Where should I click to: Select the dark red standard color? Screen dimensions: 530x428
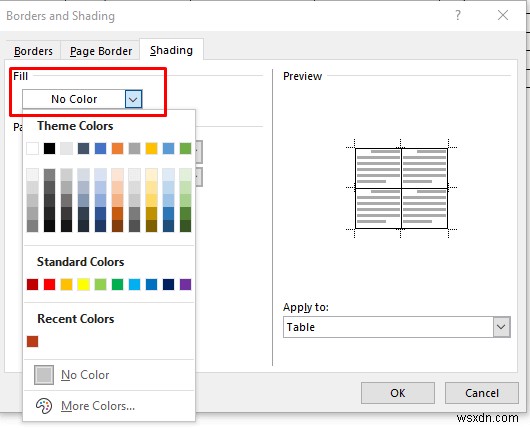[32, 284]
